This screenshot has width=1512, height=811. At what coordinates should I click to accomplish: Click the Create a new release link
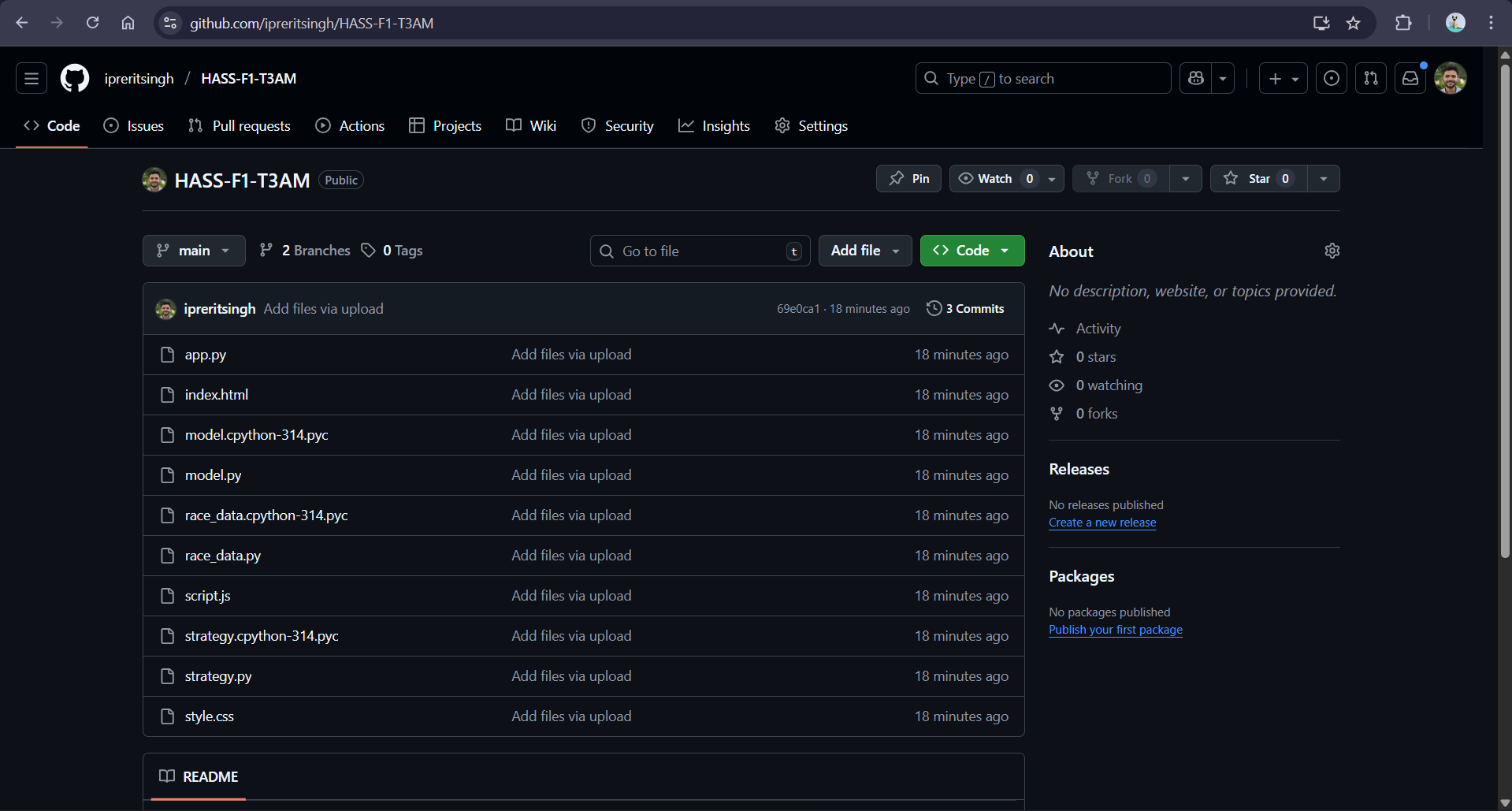[x=1102, y=523]
